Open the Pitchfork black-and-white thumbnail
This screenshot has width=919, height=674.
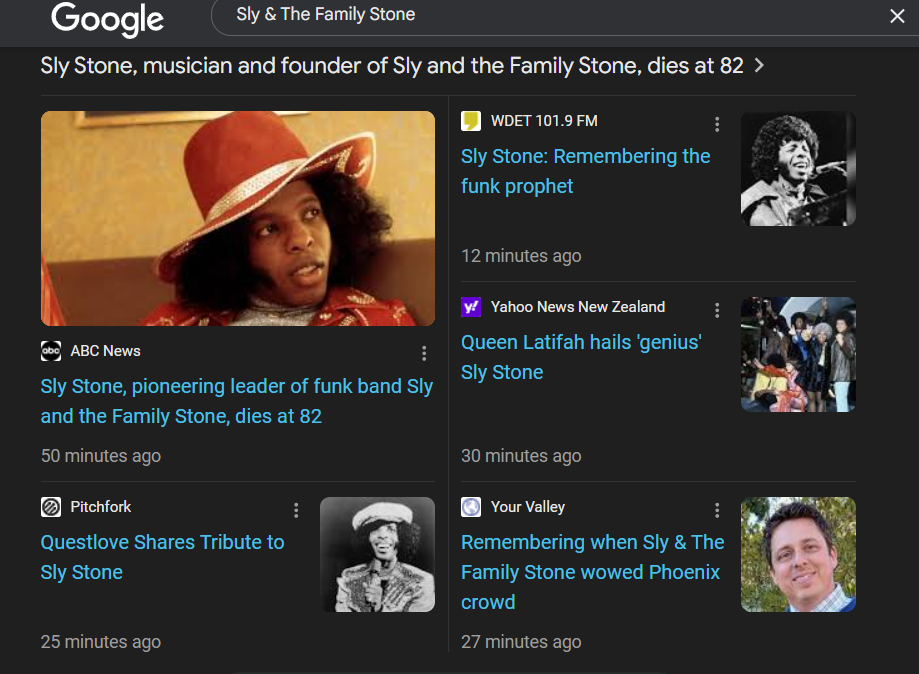coord(377,554)
